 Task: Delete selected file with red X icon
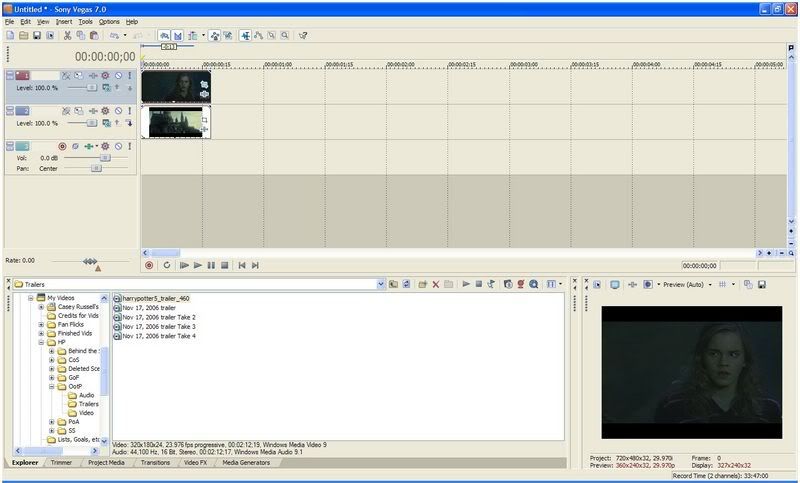(436, 284)
